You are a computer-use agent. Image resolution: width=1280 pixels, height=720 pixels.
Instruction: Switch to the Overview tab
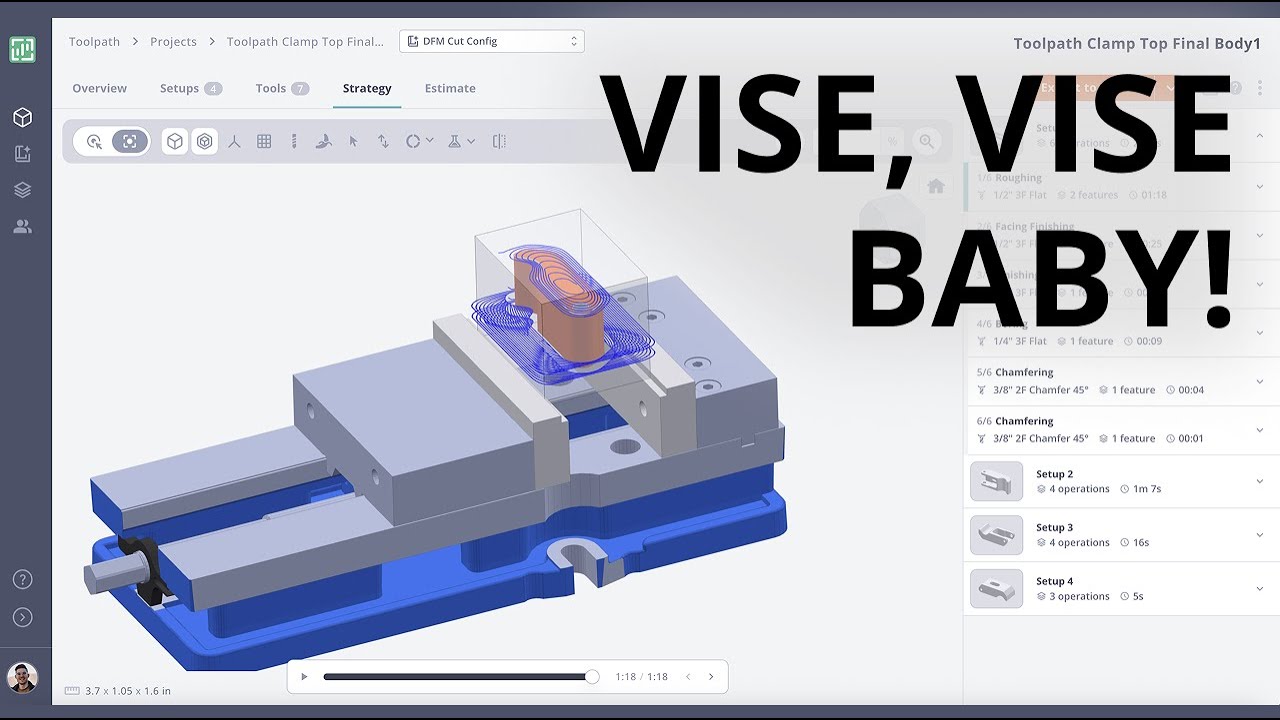point(99,88)
